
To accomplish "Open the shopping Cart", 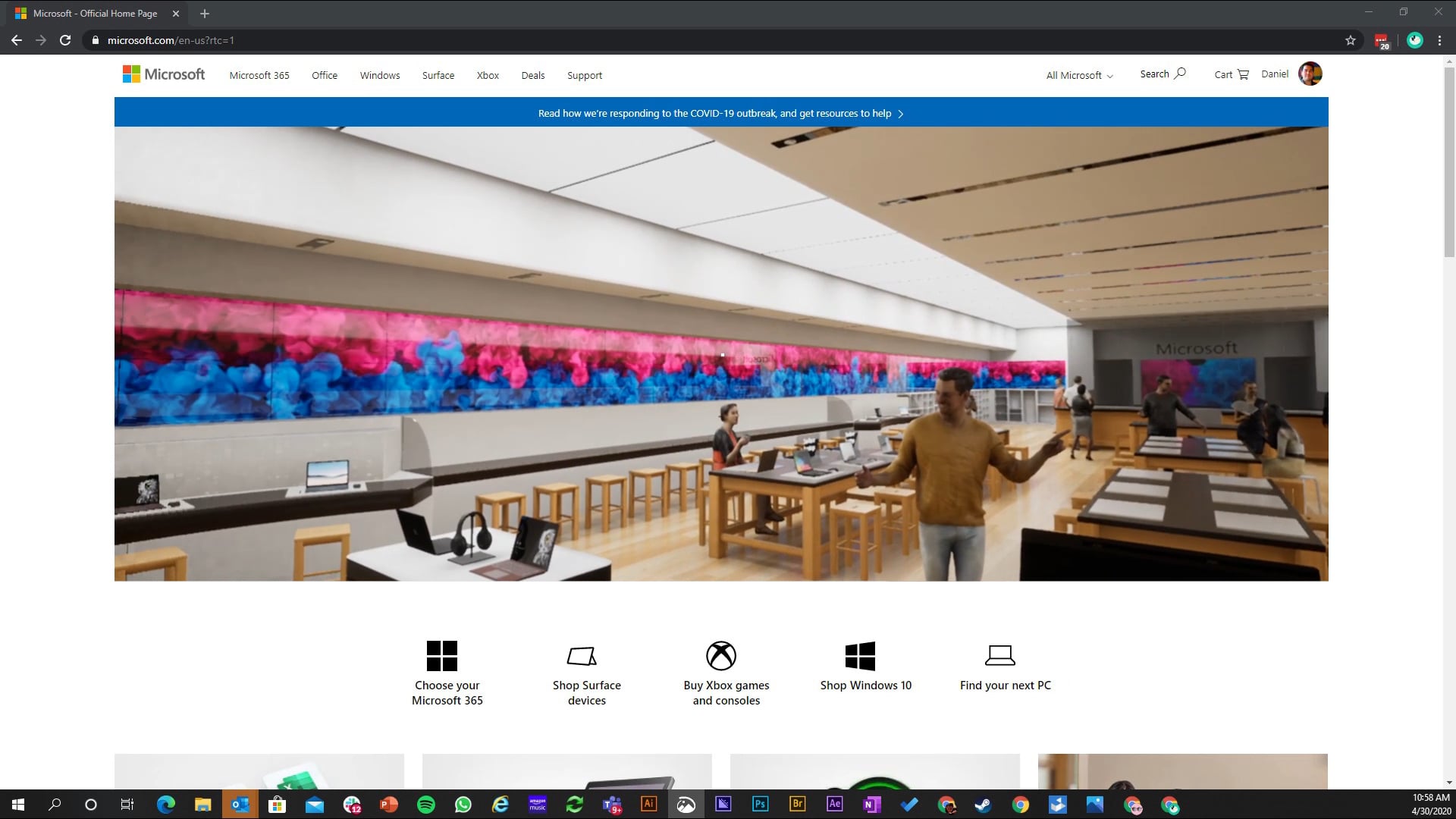I will [x=1231, y=74].
